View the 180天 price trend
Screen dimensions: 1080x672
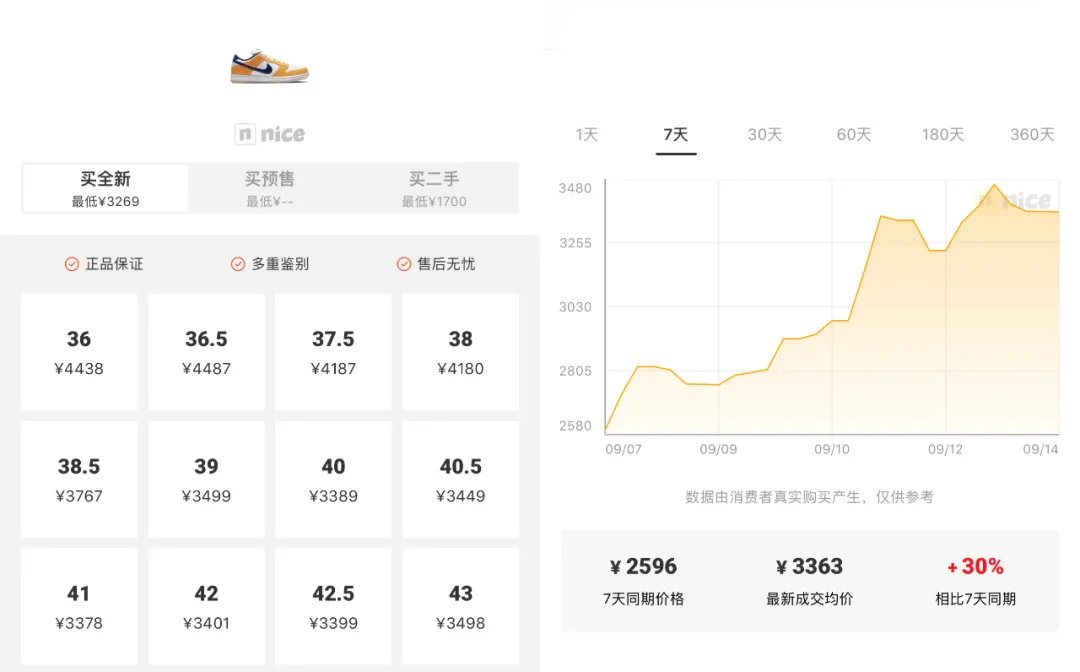[943, 134]
